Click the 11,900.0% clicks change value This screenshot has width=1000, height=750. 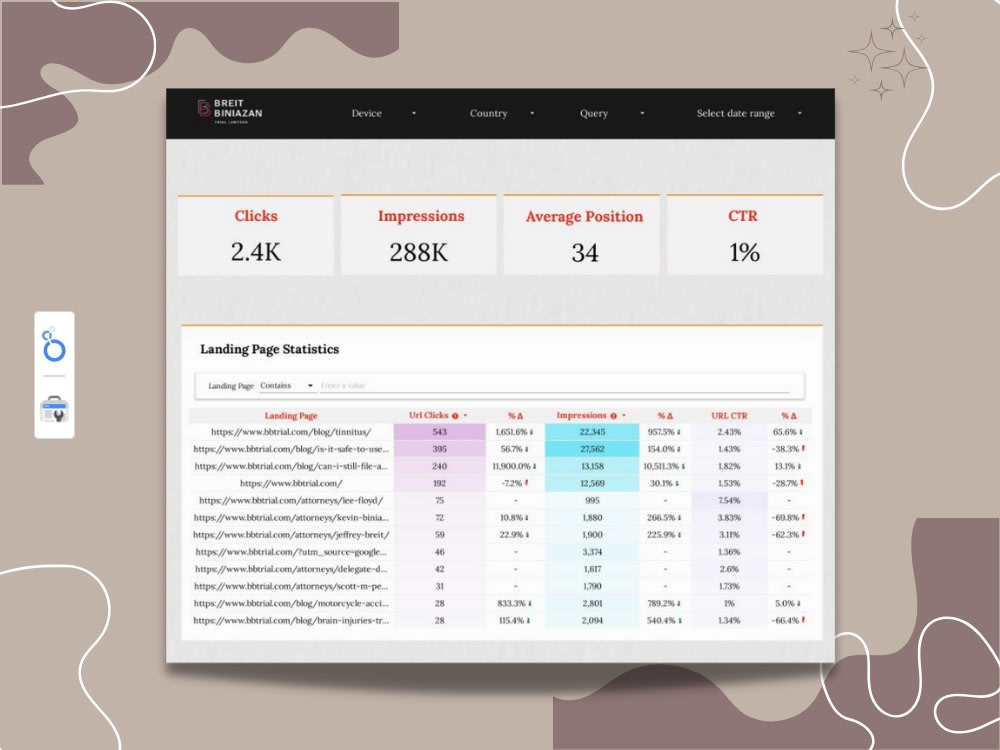point(510,467)
